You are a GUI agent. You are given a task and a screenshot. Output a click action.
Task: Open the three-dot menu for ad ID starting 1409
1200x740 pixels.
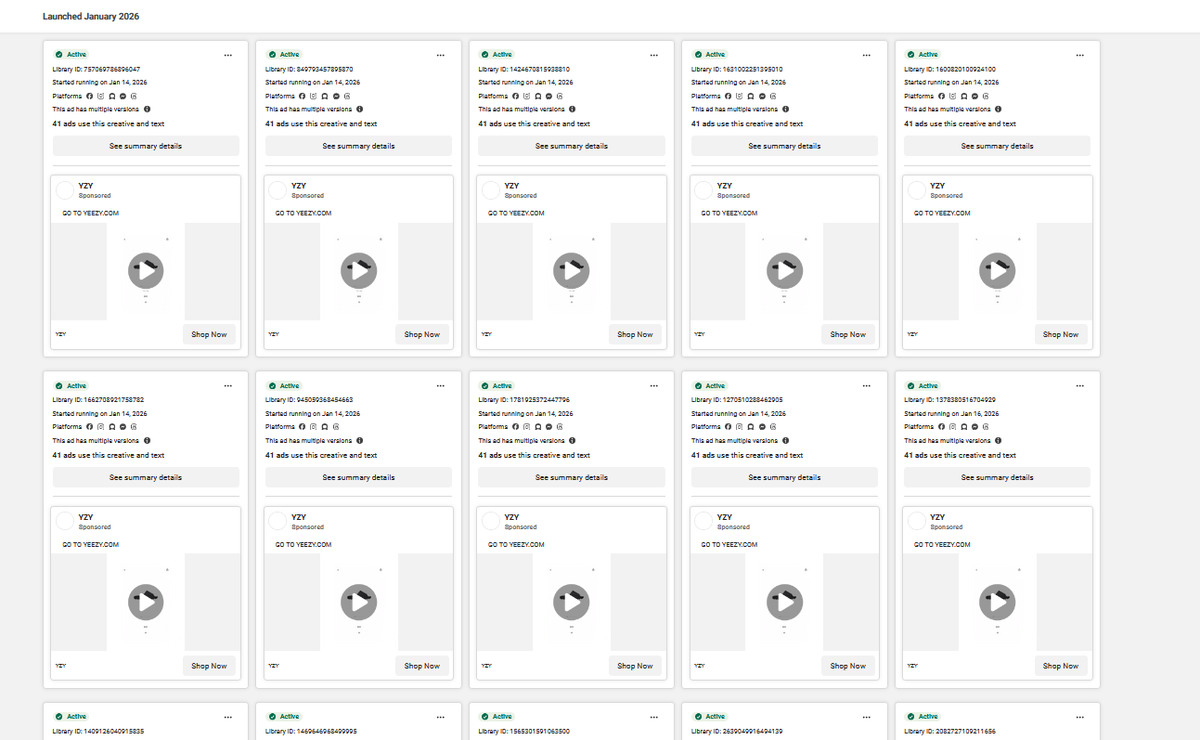click(x=228, y=717)
